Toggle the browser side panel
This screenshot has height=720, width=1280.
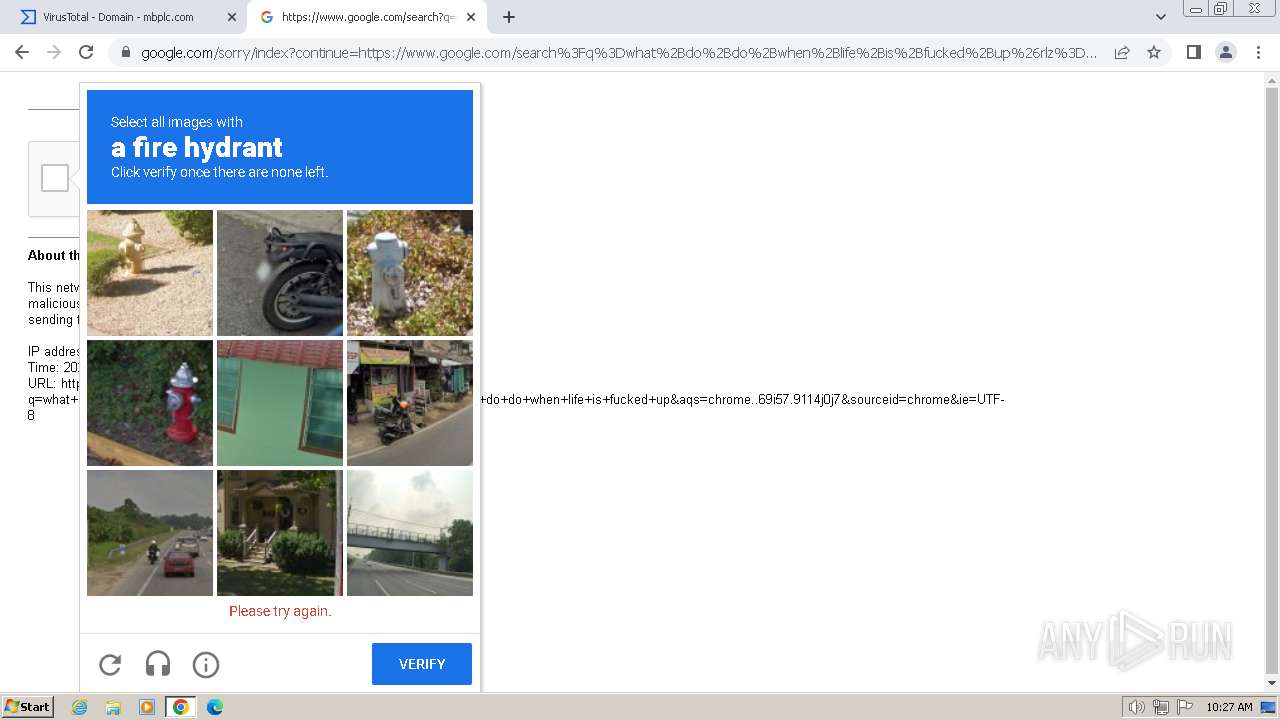pos(1193,52)
